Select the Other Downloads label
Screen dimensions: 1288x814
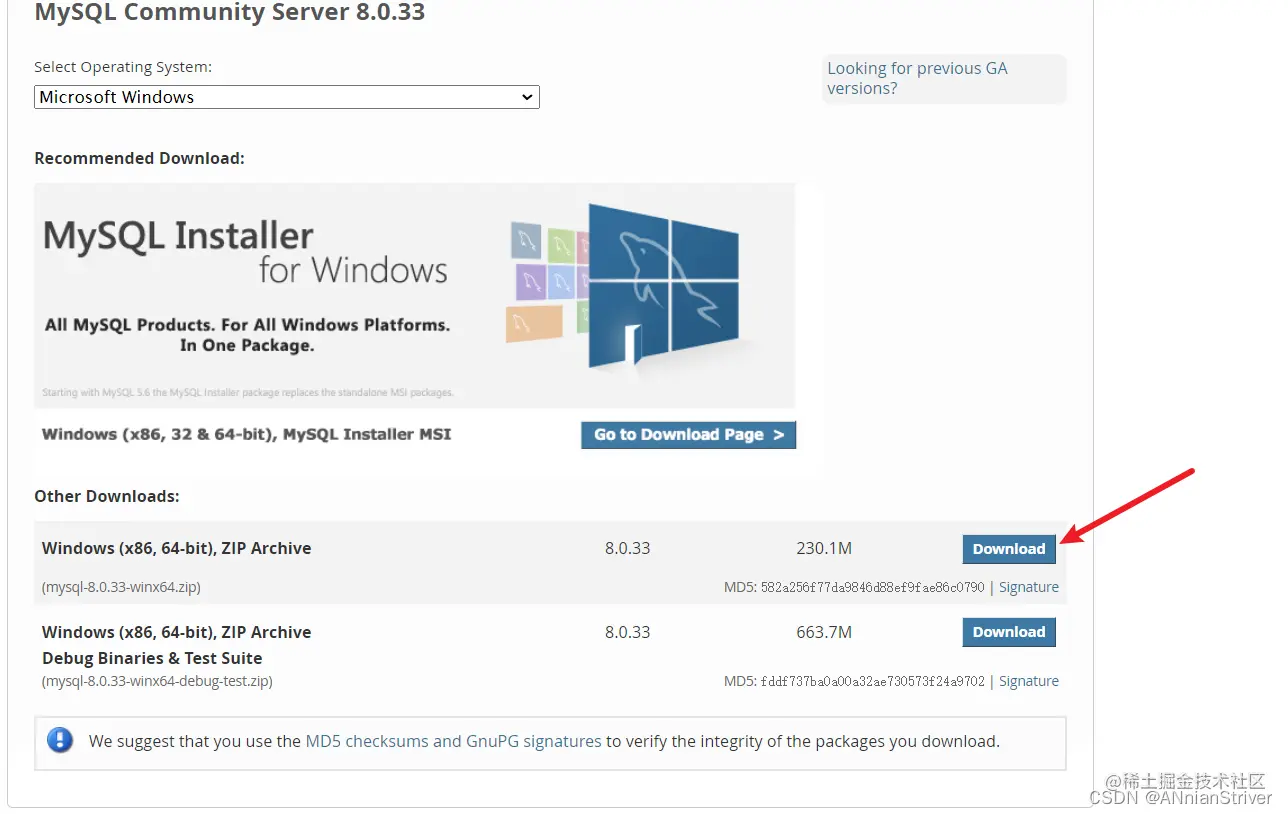point(107,496)
